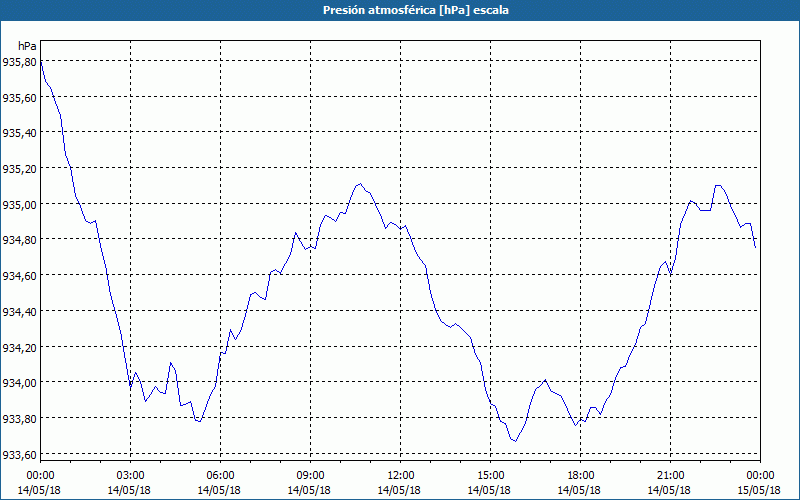Click the 934,20 axis value
This screenshot has width=800, height=500.
pos(19,347)
